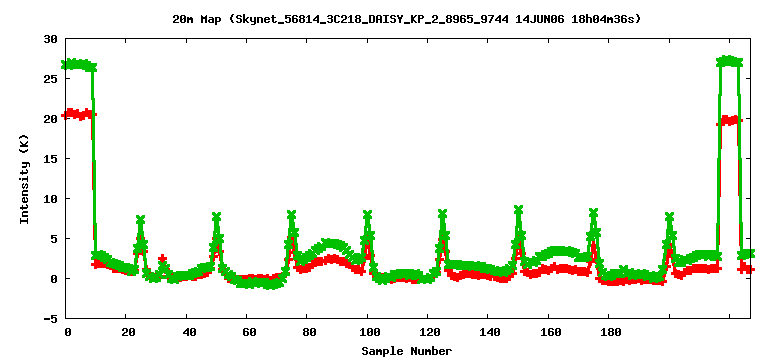Image resolution: width=768 pixels, height=360 pixels.
Task: Click the red plateau at the far right
Action: coord(729,120)
